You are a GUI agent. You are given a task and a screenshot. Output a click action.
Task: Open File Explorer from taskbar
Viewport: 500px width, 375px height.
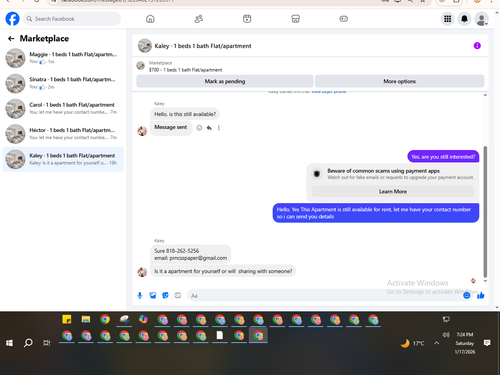[x=86, y=320]
